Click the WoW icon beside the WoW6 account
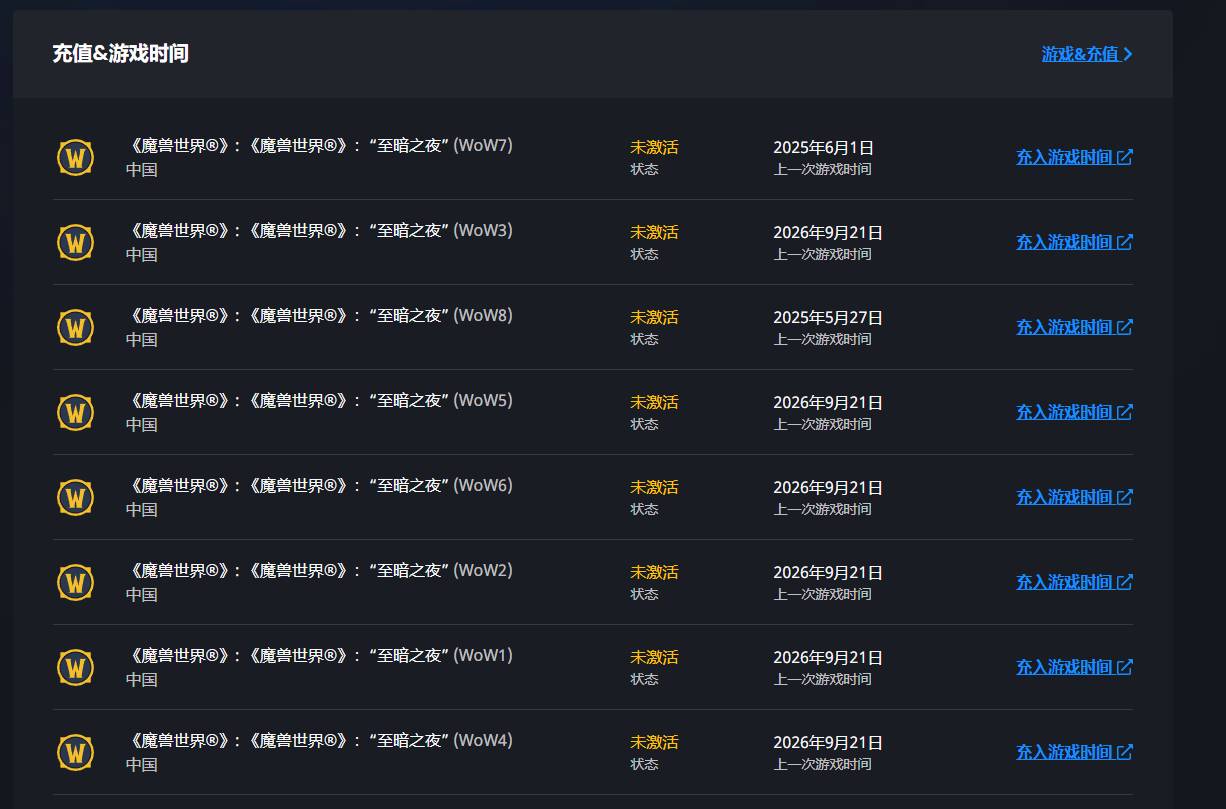This screenshot has height=809, width=1226. pyautogui.click(x=75, y=497)
